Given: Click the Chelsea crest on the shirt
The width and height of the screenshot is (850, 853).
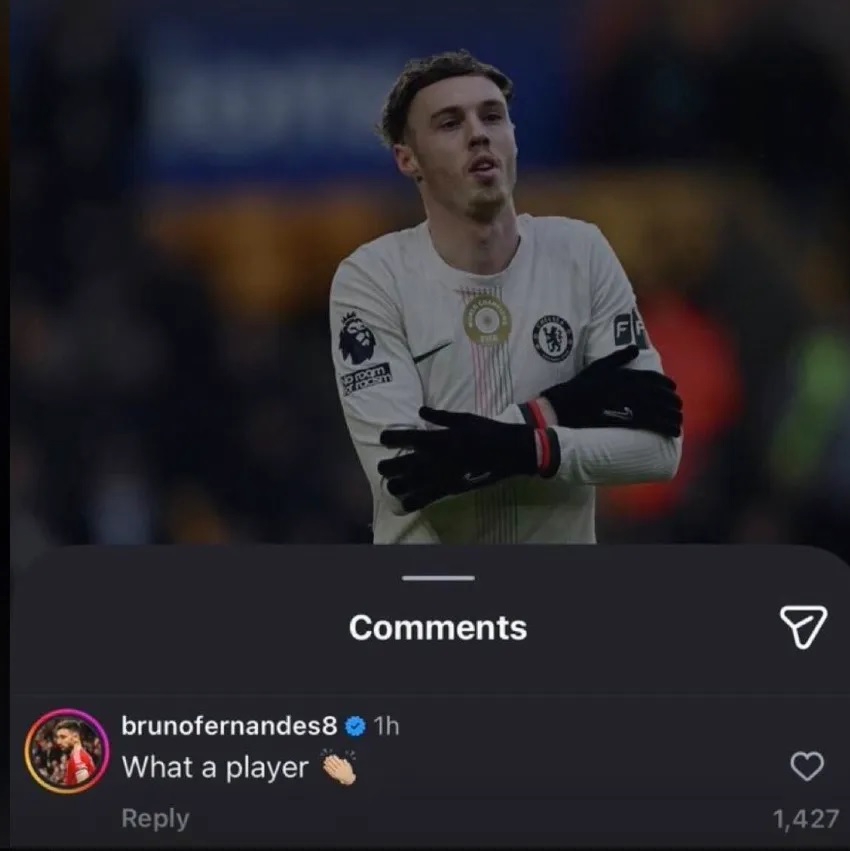Looking at the screenshot, I should [x=551, y=338].
